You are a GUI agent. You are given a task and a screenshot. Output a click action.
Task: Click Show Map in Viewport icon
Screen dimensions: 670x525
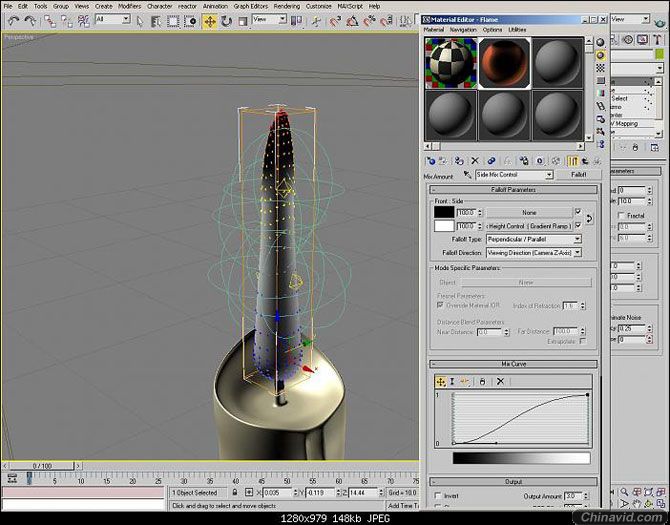556,161
